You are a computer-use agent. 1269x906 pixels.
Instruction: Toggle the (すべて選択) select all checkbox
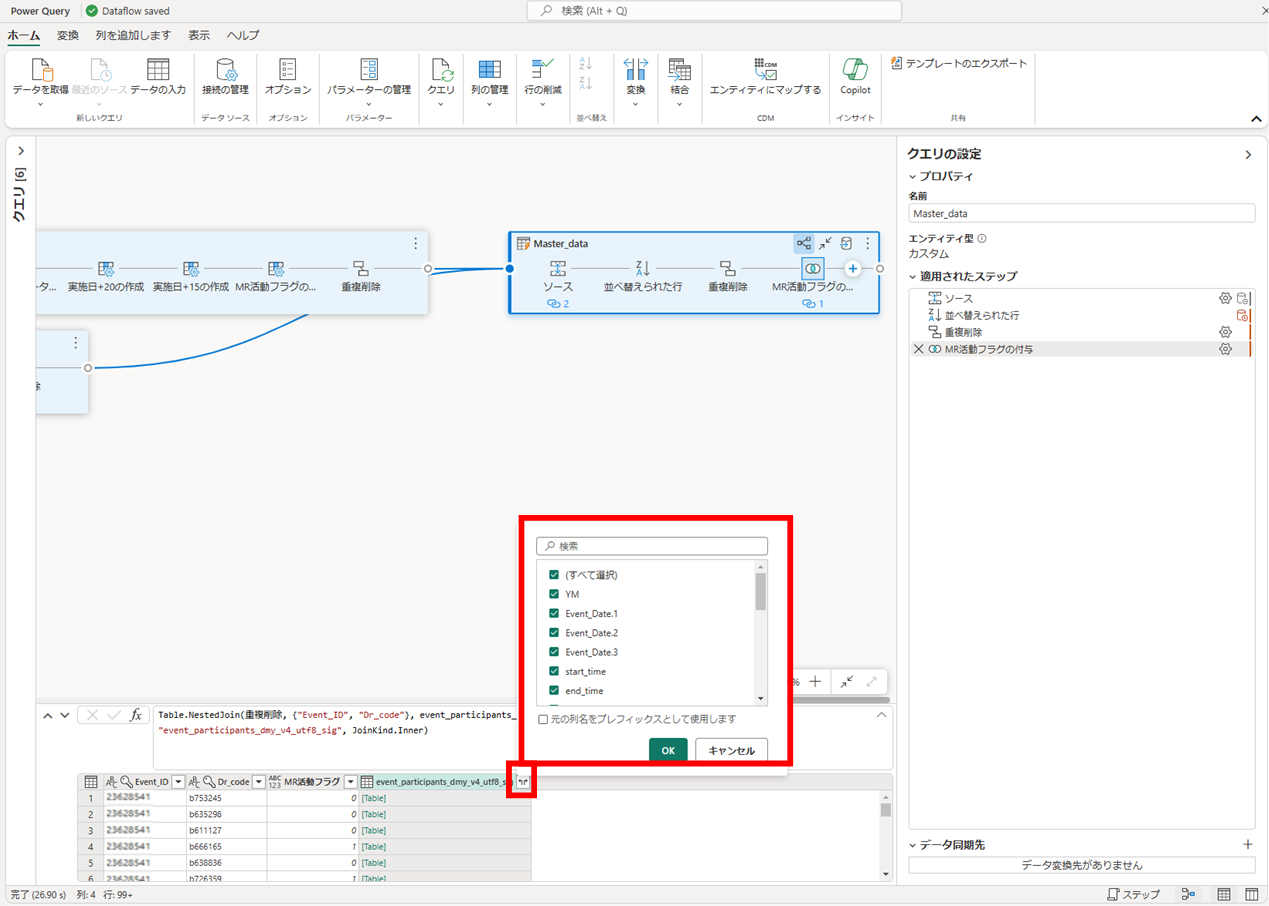tap(554, 575)
